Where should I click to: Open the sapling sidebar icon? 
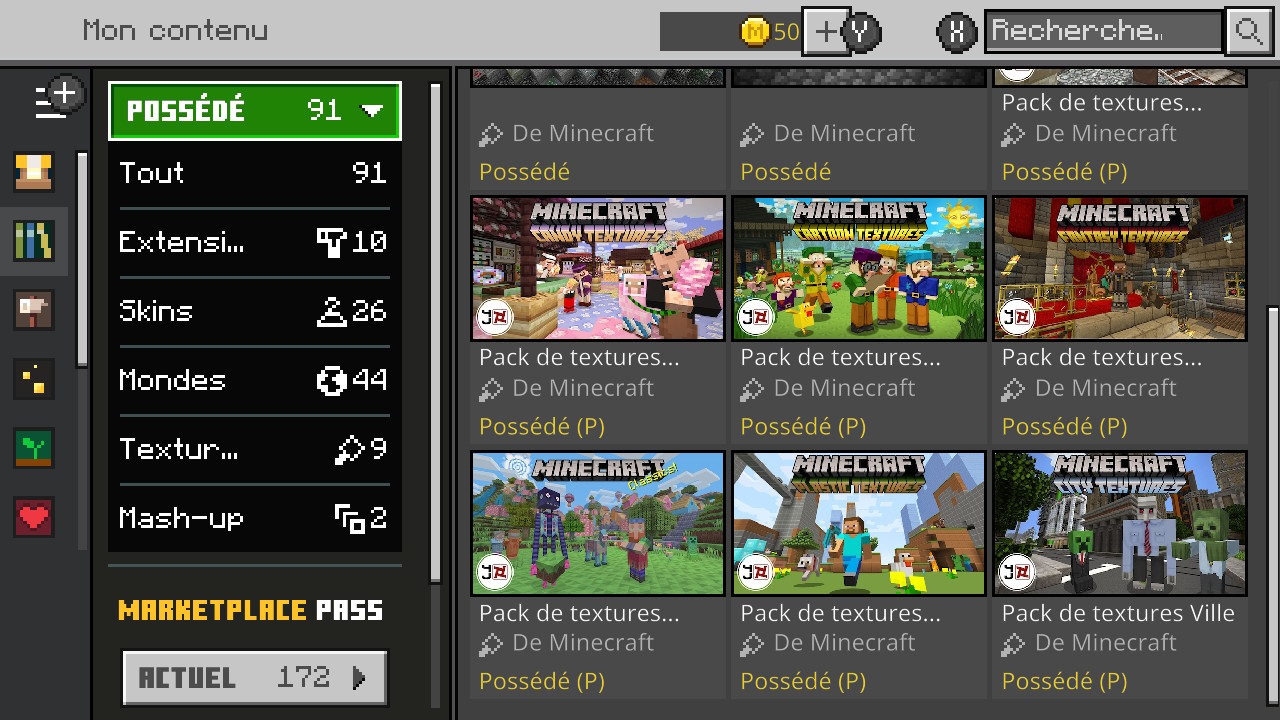coord(34,448)
